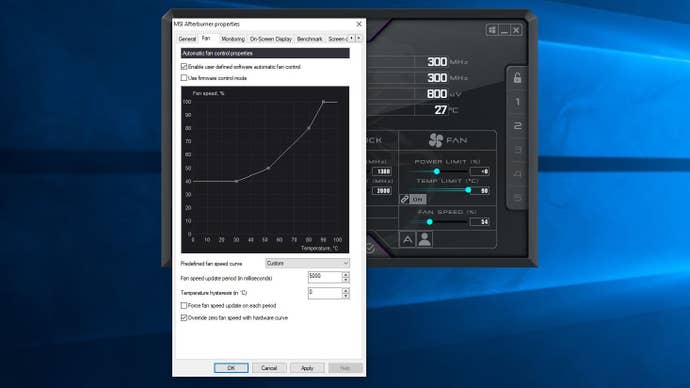The height and width of the screenshot is (388, 690).
Task: Open the On-Screen Display tab
Action: (271, 39)
